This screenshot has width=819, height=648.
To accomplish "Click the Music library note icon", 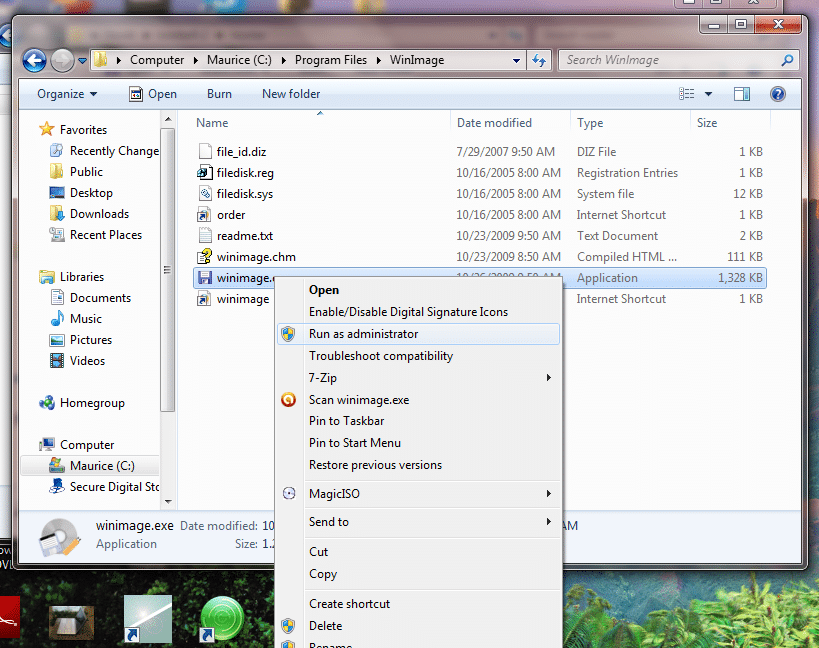I will (x=57, y=319).
